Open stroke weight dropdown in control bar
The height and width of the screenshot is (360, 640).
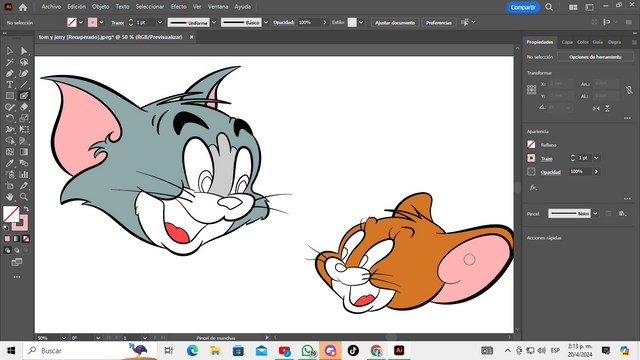(x=160, y=22)
